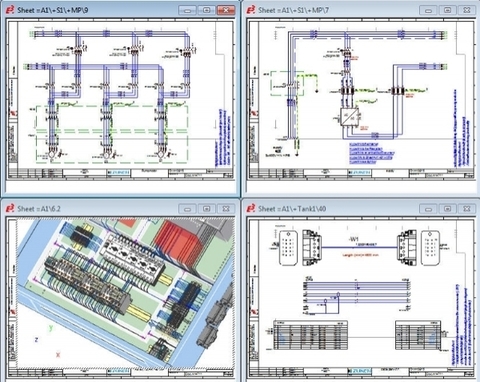The height and width of the screenshot is (382, 480).
Task: Close the Sheet =A1\+S1\+MP\9 window
Action: 226,10
